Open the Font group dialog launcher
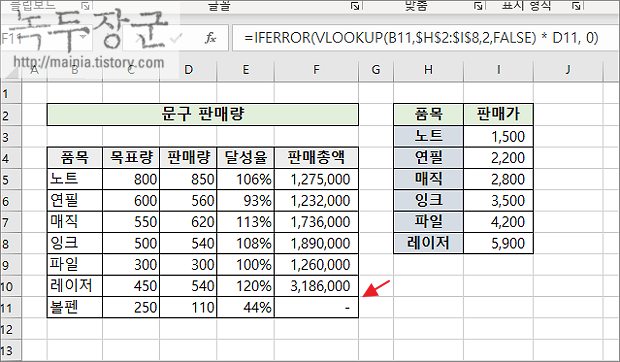Viewport: 620px width, 362px height. 355,6
